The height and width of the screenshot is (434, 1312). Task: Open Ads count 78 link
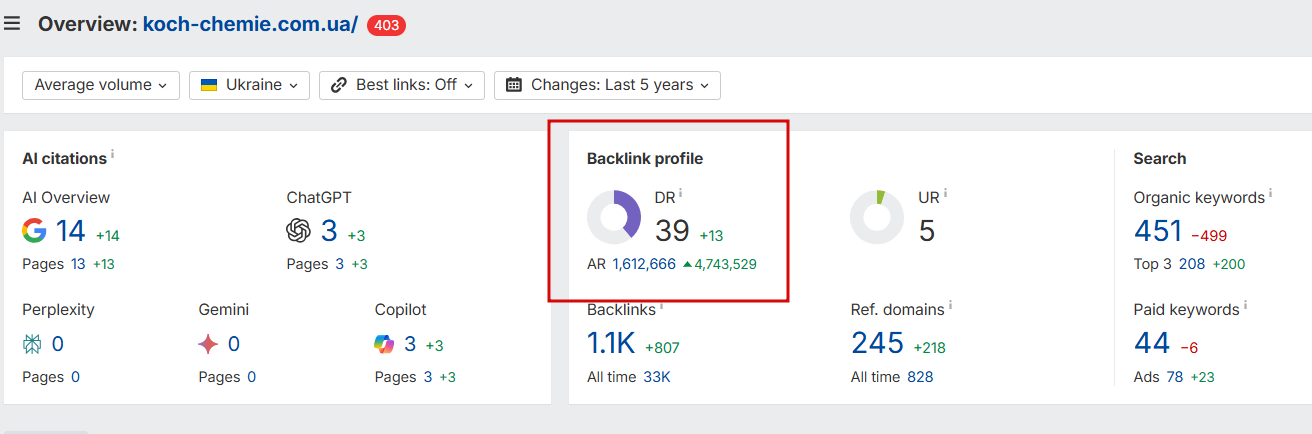(x=1175, y=377)
